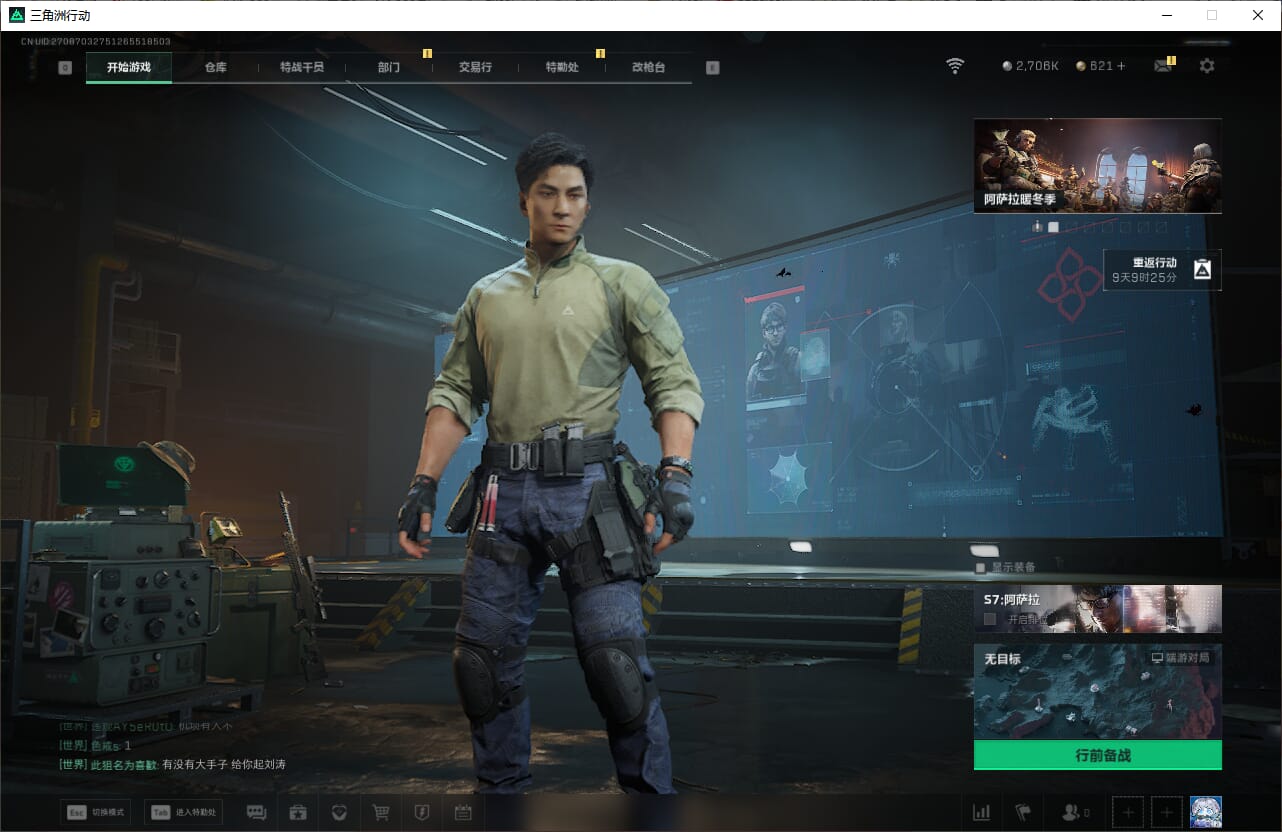The height and width of the screenshot is (832, 1282).
Task: Click the 三角洲行动 window title bar logo
Action: pos(16,15)
